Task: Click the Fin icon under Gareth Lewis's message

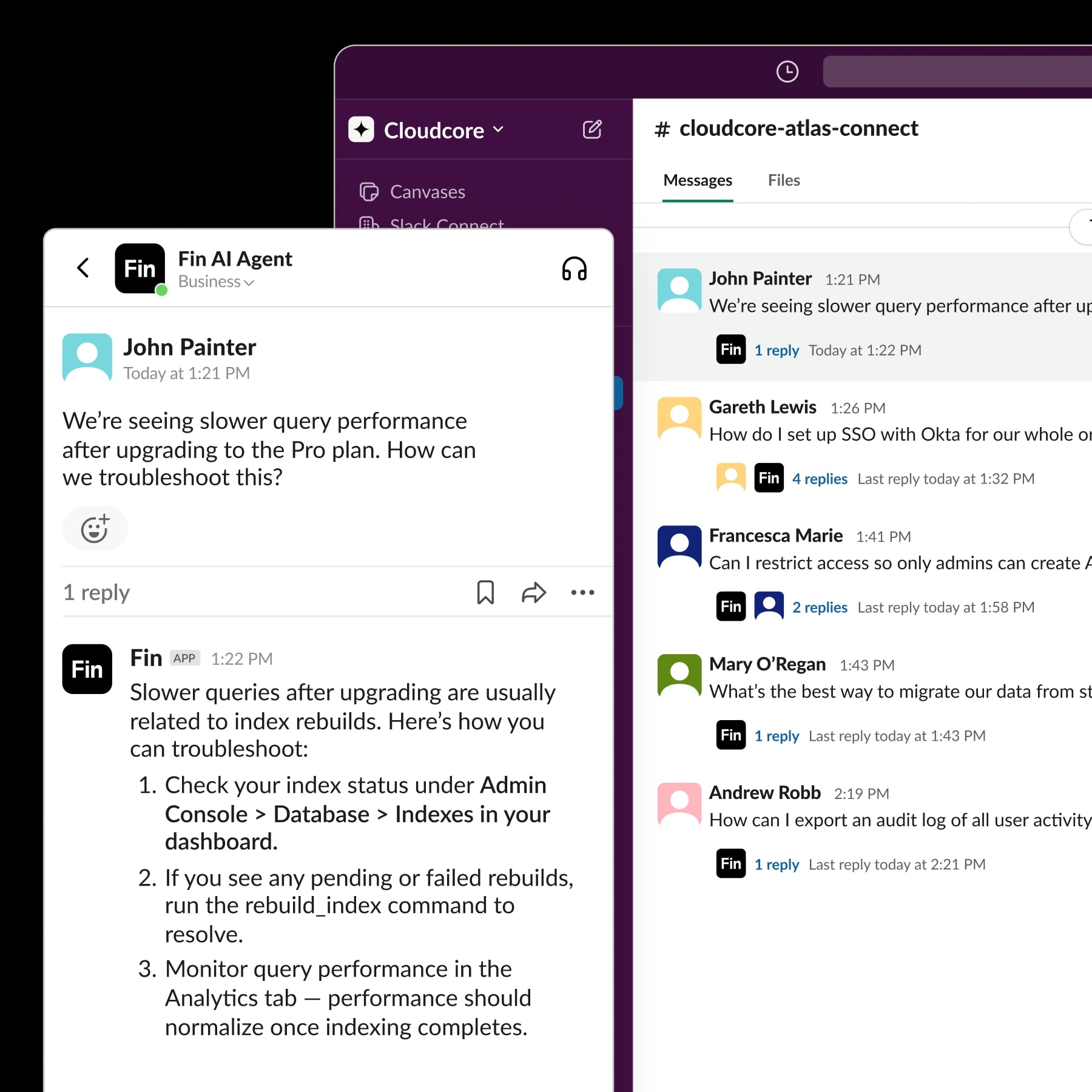Action: (x=769, y=478)
